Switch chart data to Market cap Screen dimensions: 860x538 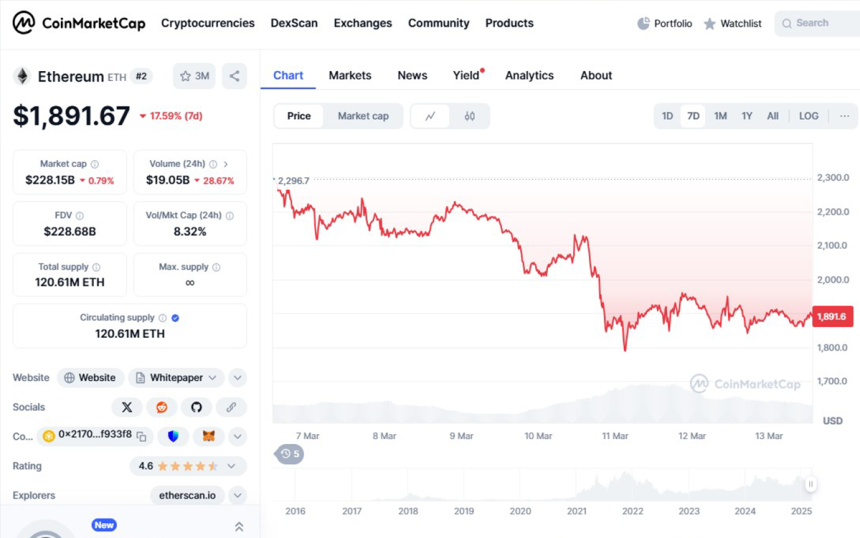tap(363, 116)
